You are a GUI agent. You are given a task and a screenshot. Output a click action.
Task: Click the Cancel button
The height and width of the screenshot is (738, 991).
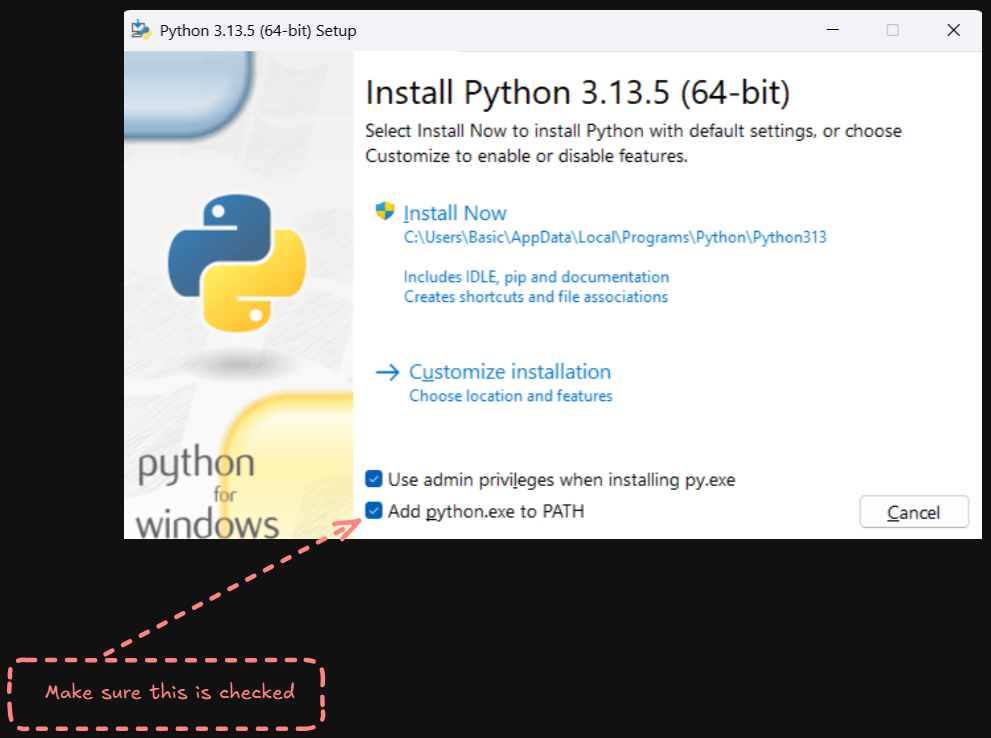point(914,512)
